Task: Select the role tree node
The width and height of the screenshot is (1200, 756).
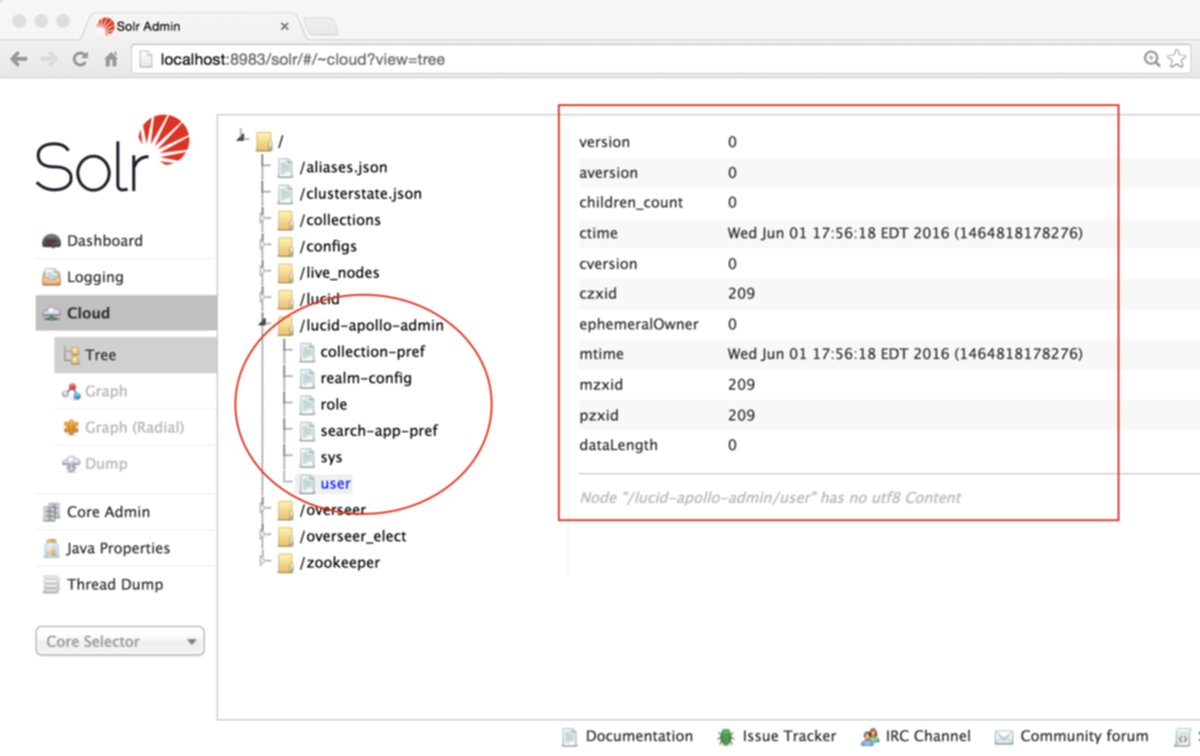Action: click(334, 404)
